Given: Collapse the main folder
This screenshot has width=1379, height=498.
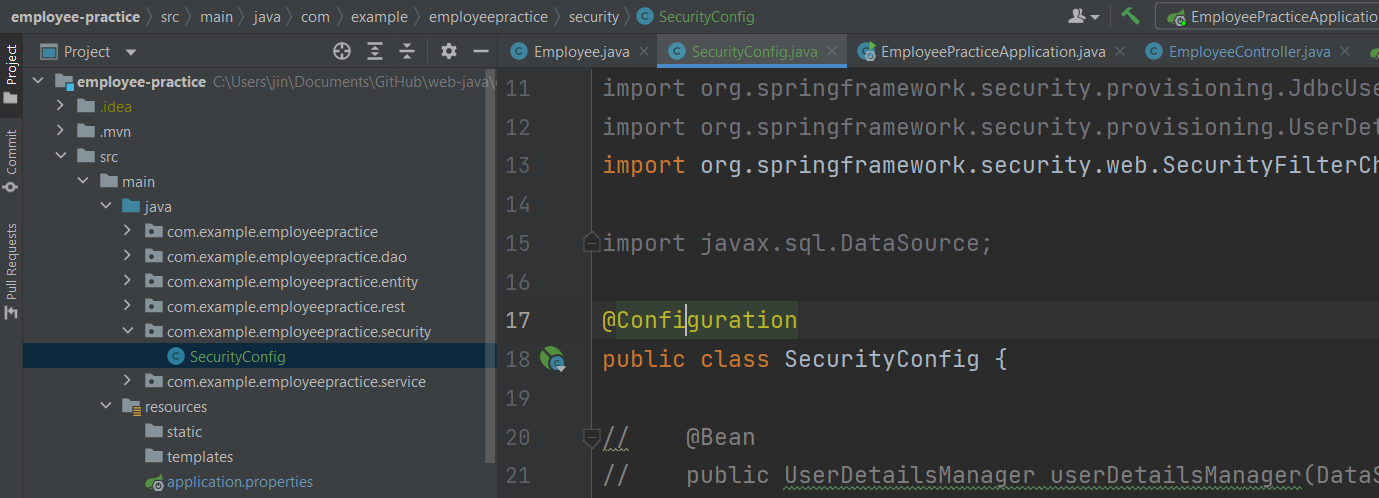Looking at the screenshot, I should [x=83, y=182].
